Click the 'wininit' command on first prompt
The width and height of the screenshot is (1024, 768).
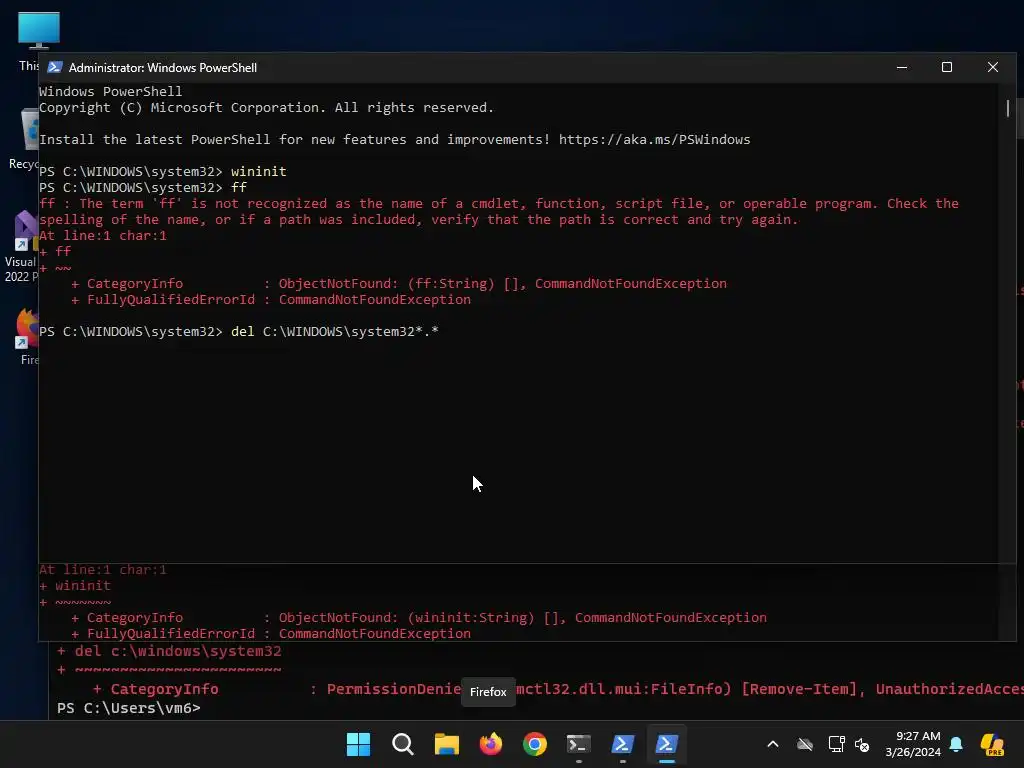pyautogui.click(x=259, y=172)
